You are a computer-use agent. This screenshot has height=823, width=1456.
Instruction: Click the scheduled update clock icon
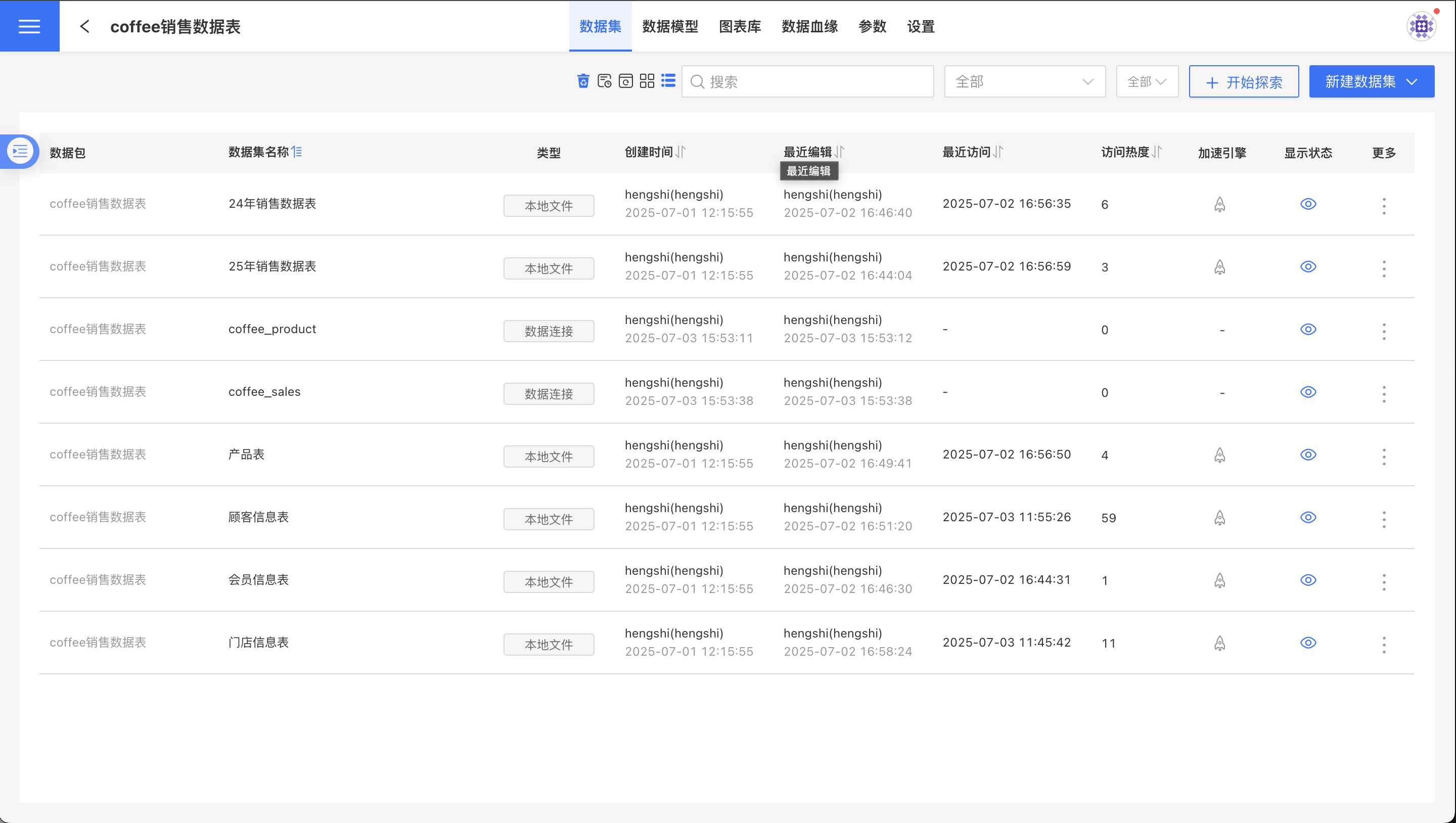click(x=604, y=81)
